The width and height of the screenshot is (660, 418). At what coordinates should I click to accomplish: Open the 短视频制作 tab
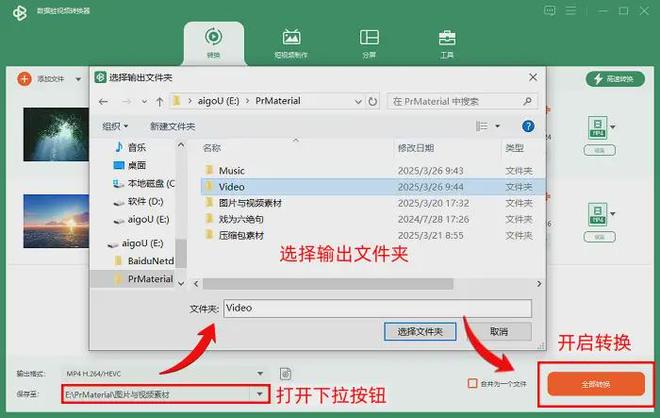click(x=291, y=43)
